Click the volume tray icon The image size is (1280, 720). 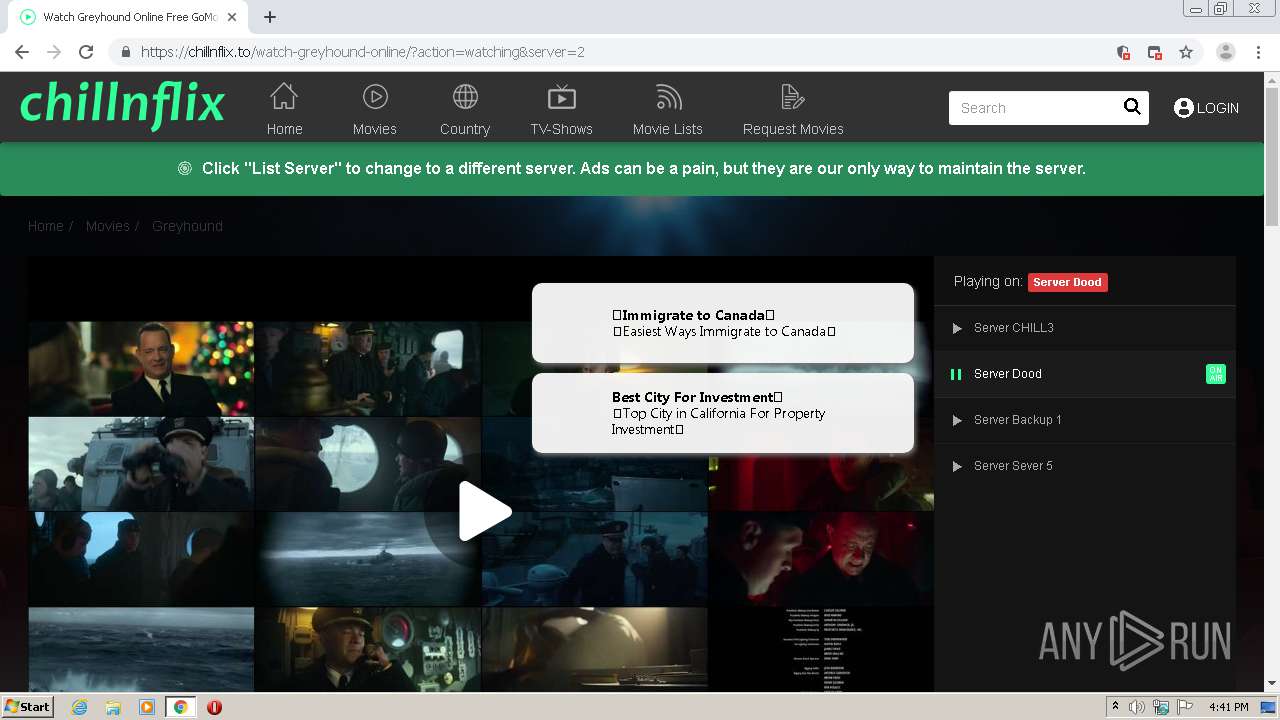point(1137,707)
